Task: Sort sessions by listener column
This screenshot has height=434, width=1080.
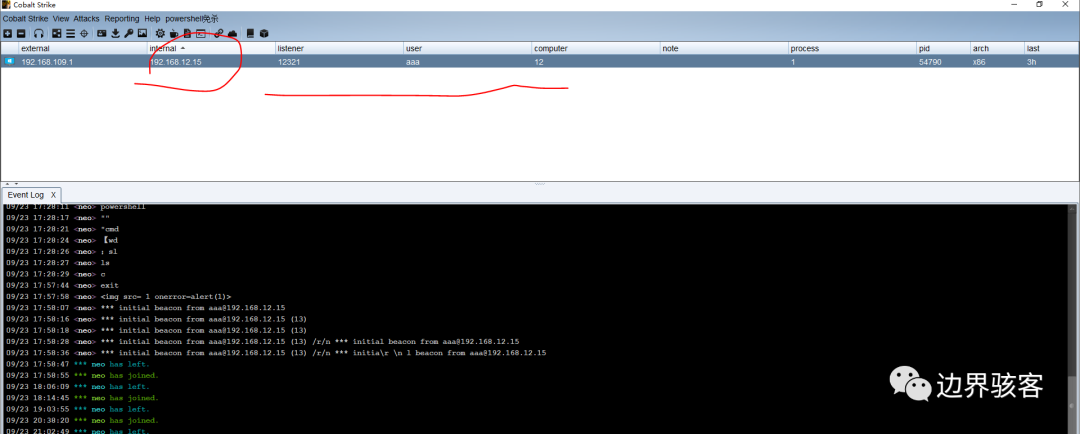Action: tap(340, 48)
